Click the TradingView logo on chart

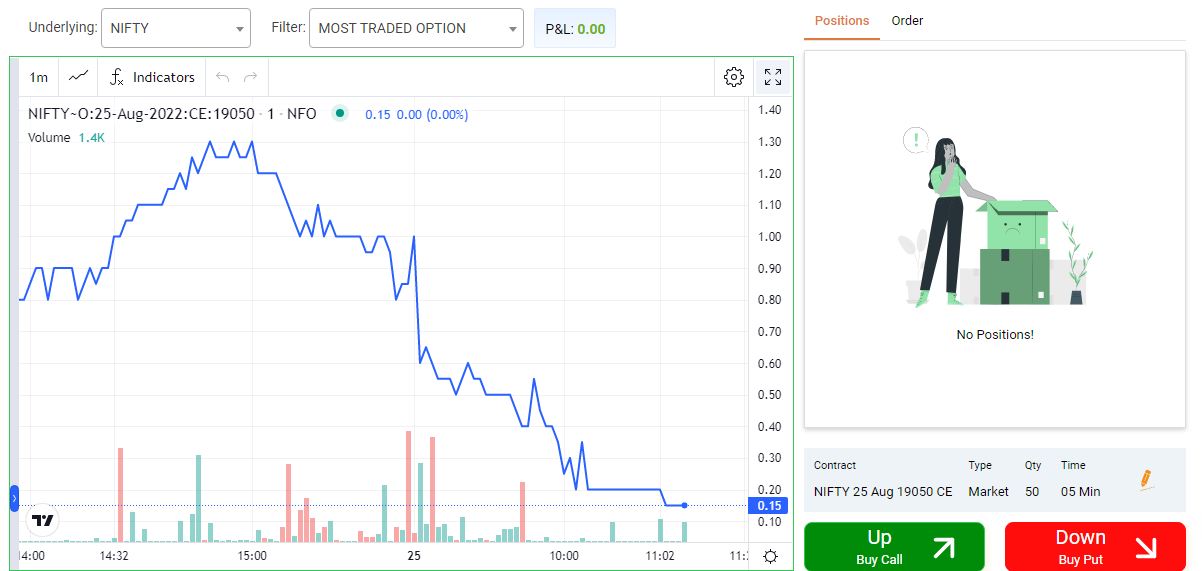42,520
